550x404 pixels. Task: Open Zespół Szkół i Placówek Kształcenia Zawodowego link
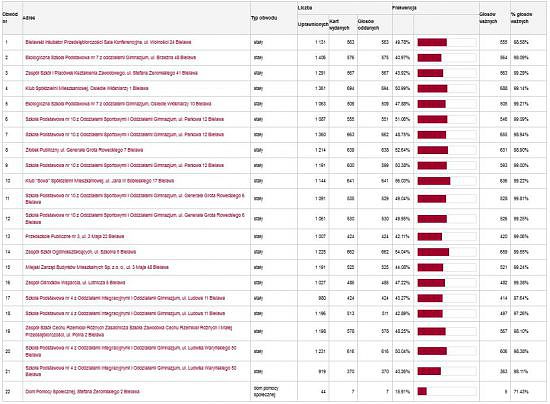[x=112, y=73]
